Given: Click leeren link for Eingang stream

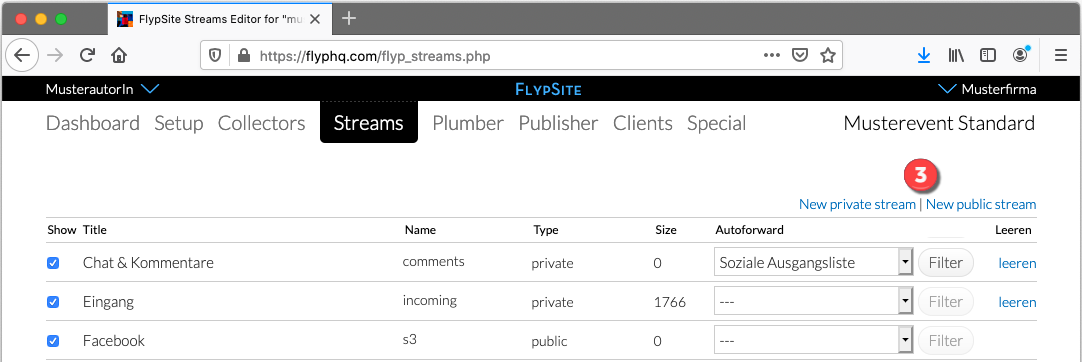Looking at the screenshot, I should pos(1017,302).
